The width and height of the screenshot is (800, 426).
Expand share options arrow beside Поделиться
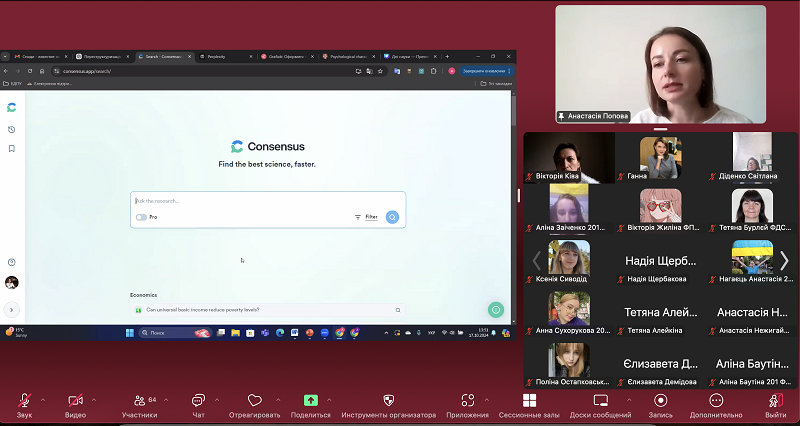tap(329, 400)
